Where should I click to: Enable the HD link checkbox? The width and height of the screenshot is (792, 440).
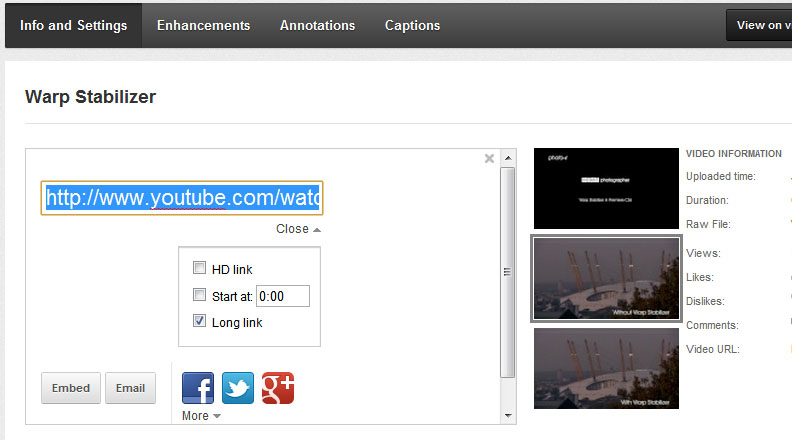coord(200,268)
